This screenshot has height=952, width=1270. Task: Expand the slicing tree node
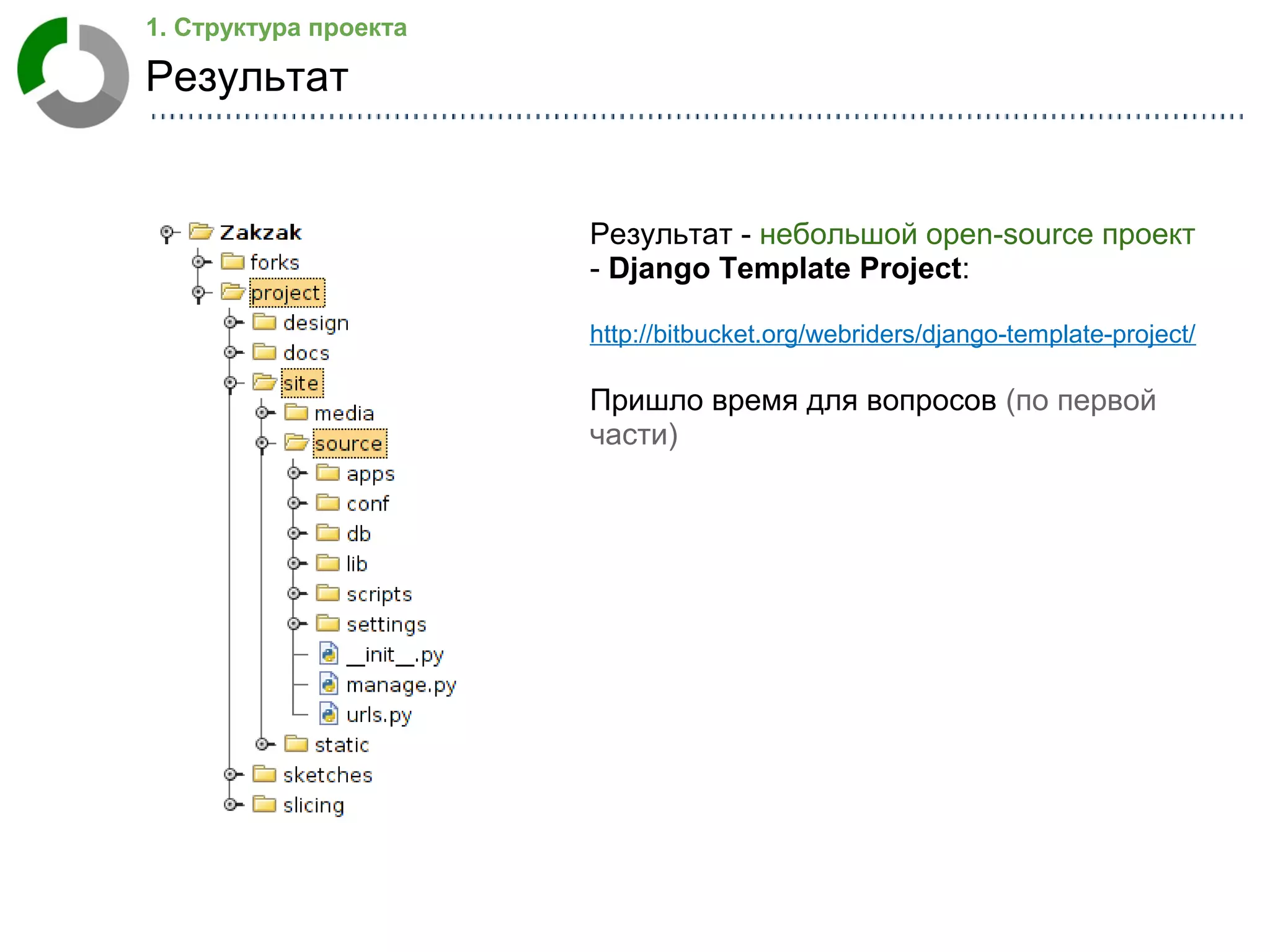click(x=230, y=804)
